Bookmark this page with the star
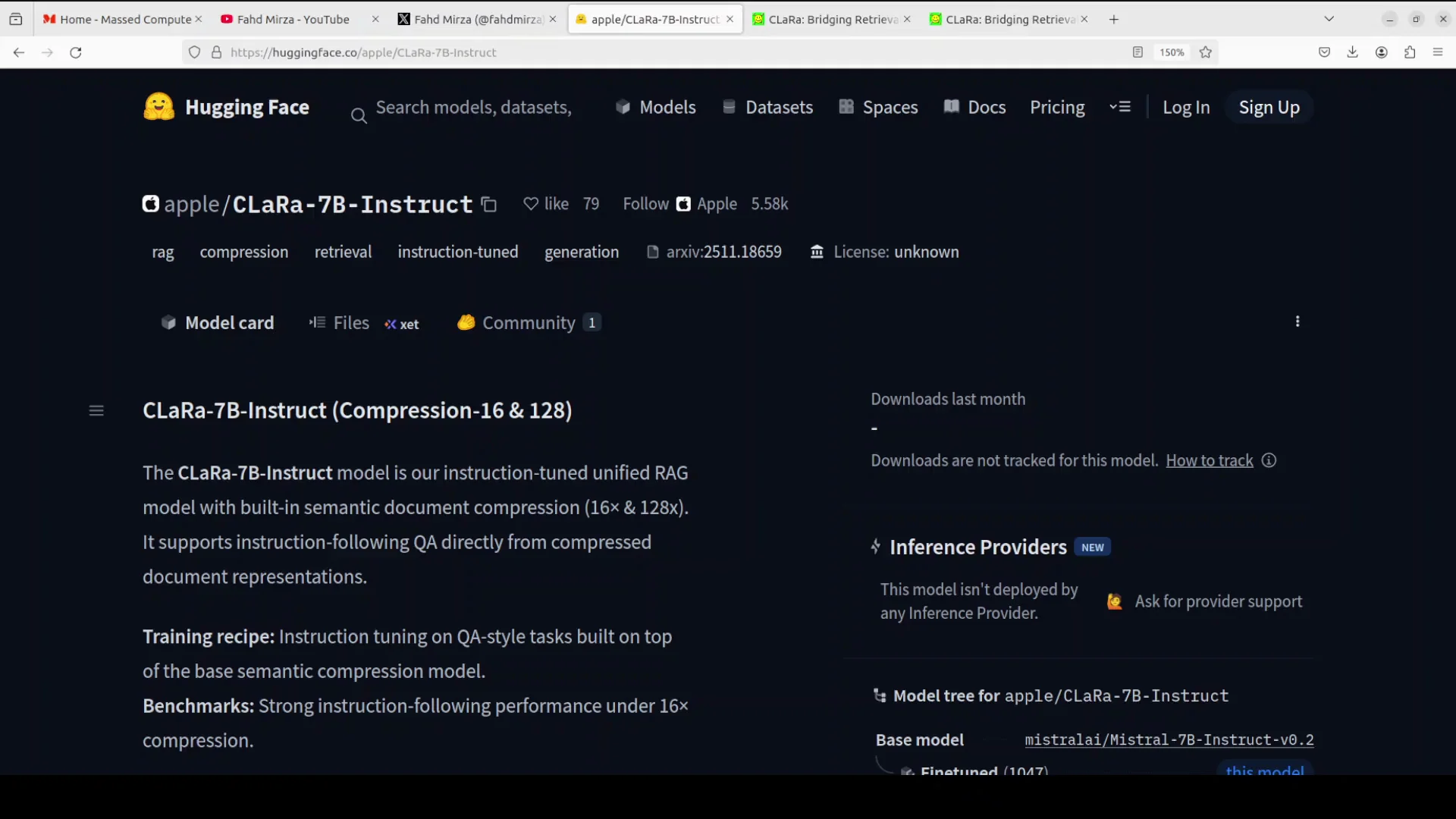 1206,52
